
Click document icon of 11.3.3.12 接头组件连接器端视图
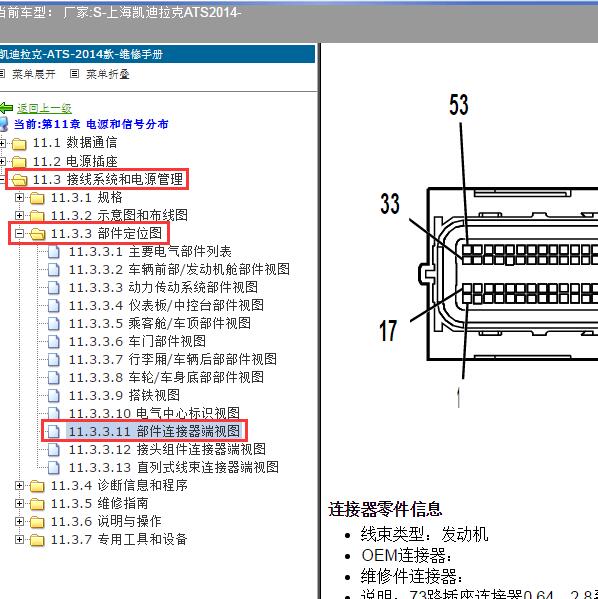[x=54, y=450]
